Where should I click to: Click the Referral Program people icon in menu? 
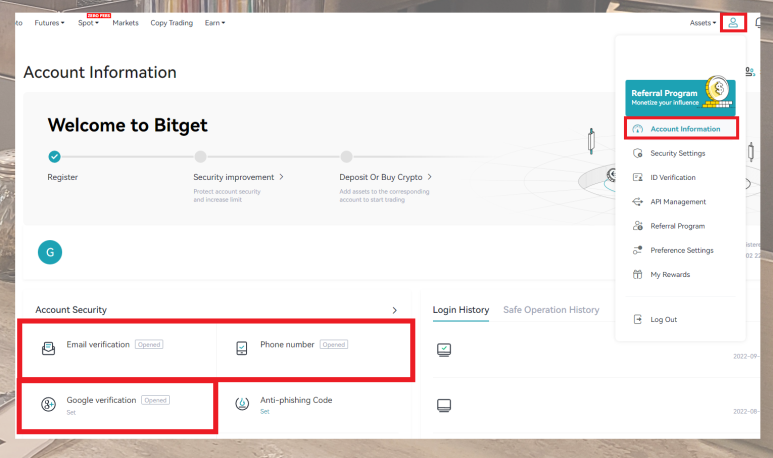[637, 226]
